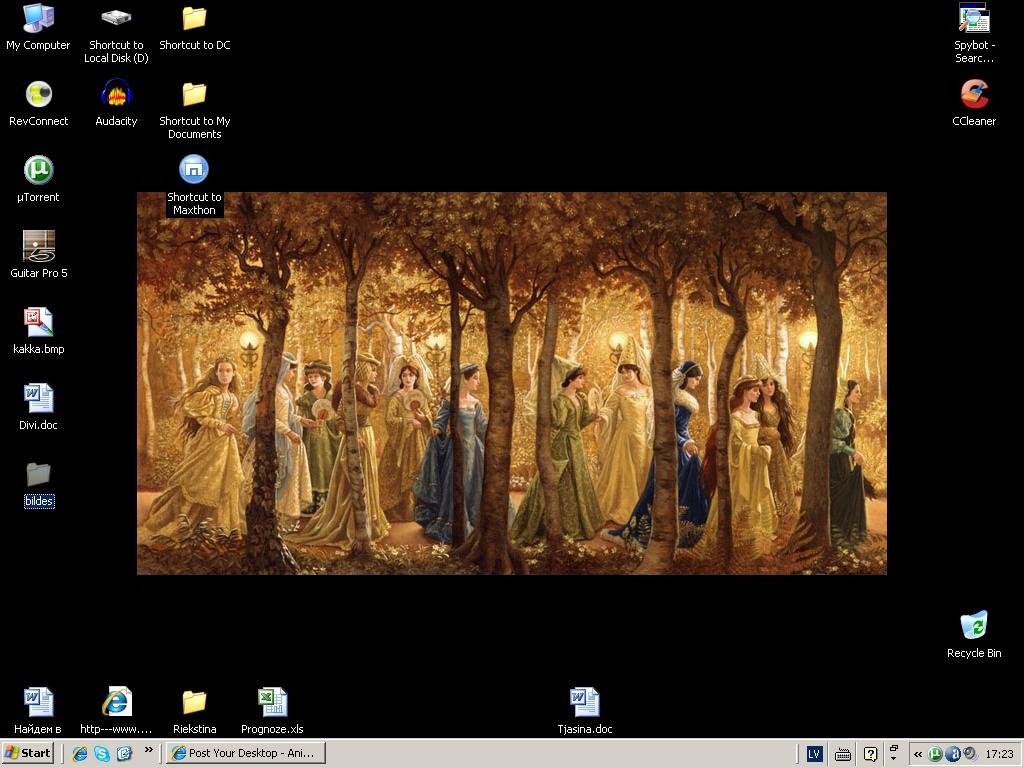Click the language bar keyboard icon
Image resolution: width=1024 pixels, height=768 pixels.
tap(843, 754)
